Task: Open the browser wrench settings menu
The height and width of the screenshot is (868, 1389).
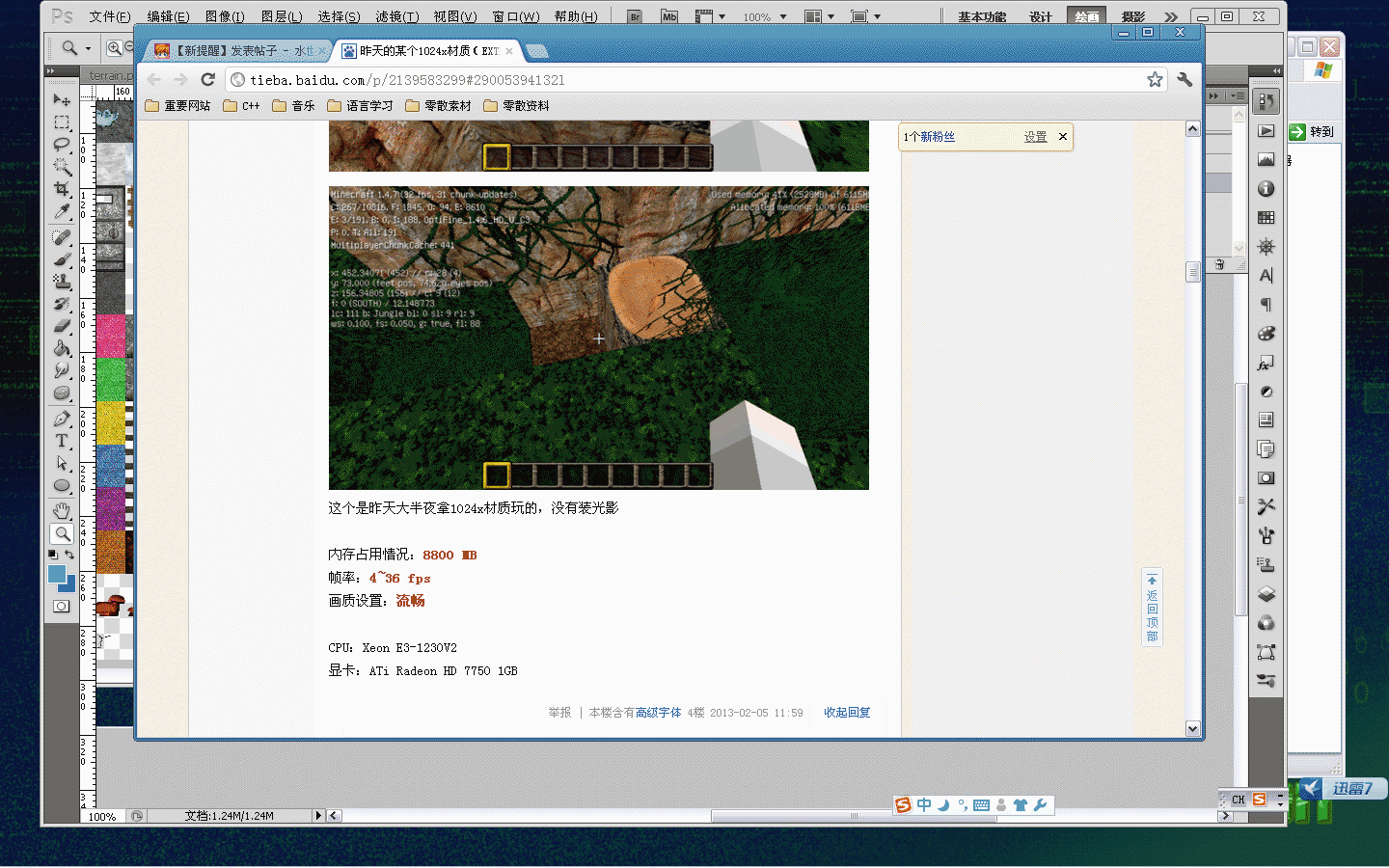Action: [x=1185, y=80]
